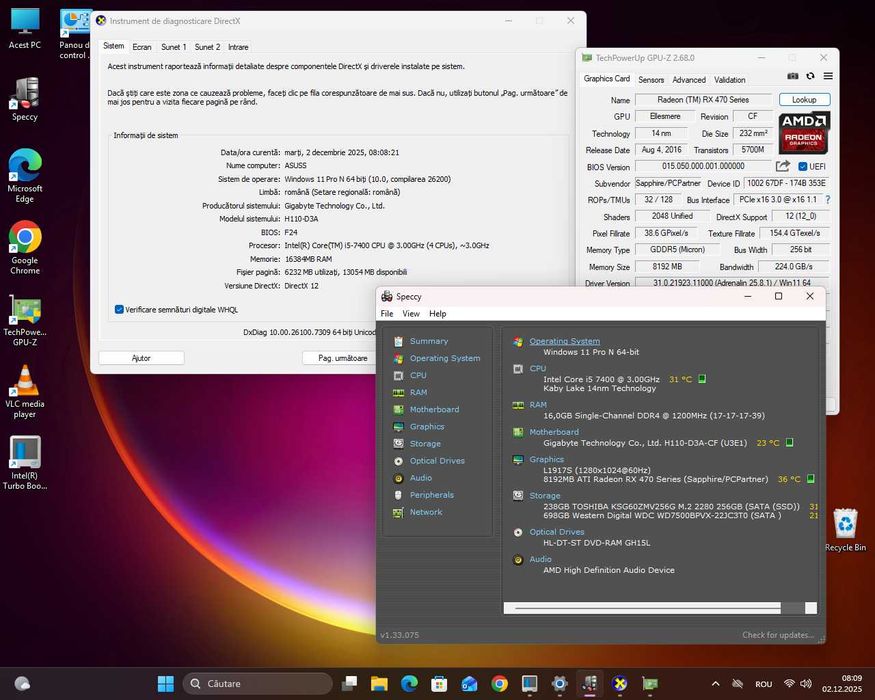Image resolution: width=875 pixels, height=700 pixels.
Task: Open the GPU-Z hamburger menu icon
Action: coord(828,76)
